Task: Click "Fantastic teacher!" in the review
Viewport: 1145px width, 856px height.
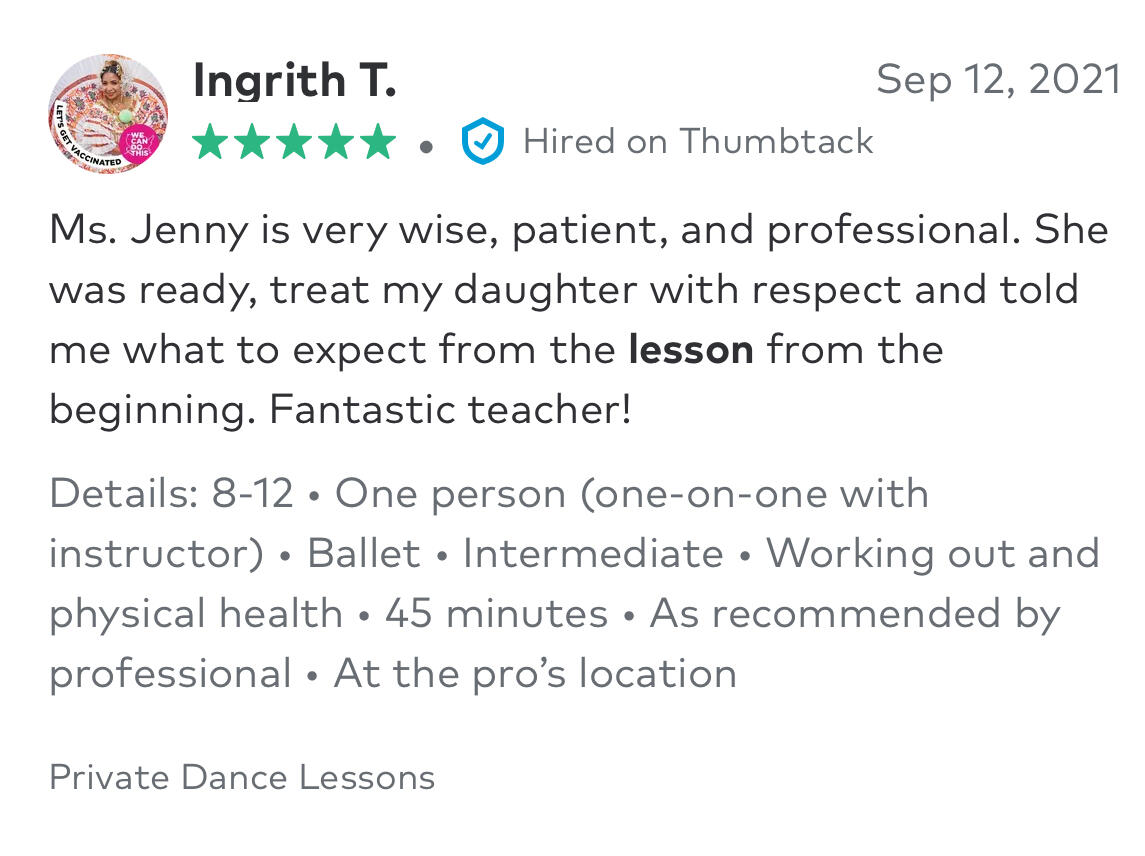Action: [x=450, y=410]
